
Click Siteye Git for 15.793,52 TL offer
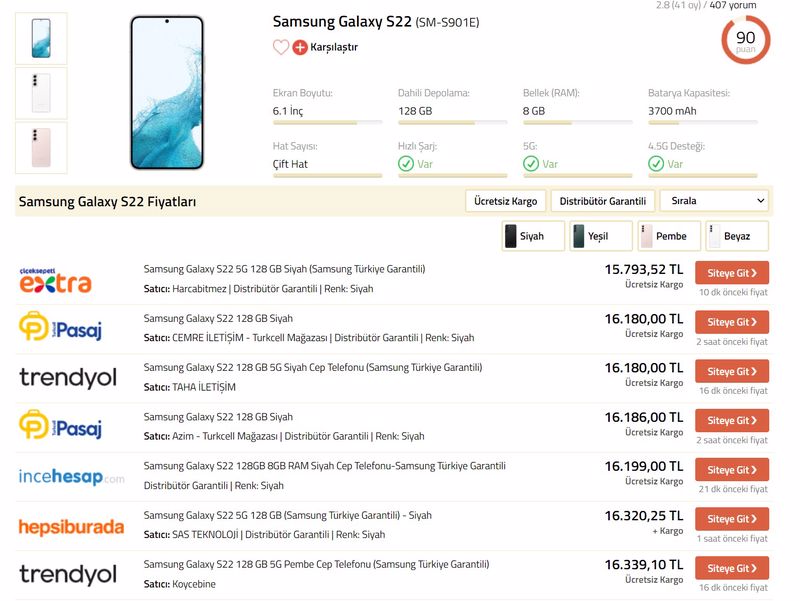tap(732, 273)
